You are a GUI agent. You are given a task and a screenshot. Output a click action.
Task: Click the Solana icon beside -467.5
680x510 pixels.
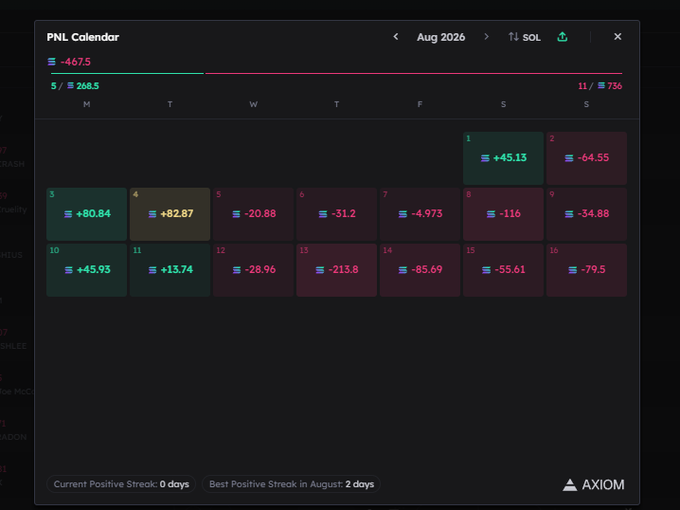(x=52, y=62)
